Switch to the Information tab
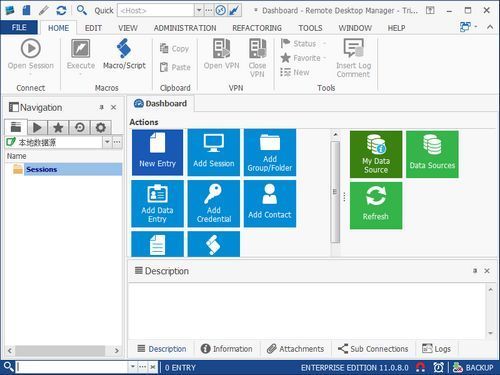This screenshot has width=500, height=375. point(227,349)
